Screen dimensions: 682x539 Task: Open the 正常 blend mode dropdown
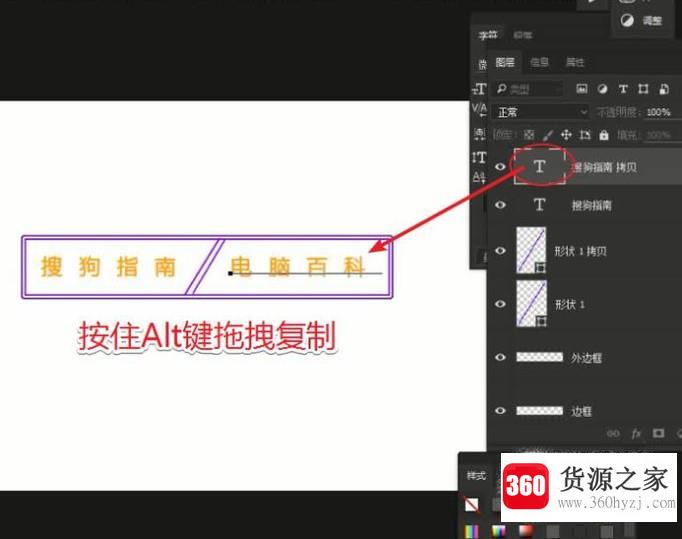541,112
